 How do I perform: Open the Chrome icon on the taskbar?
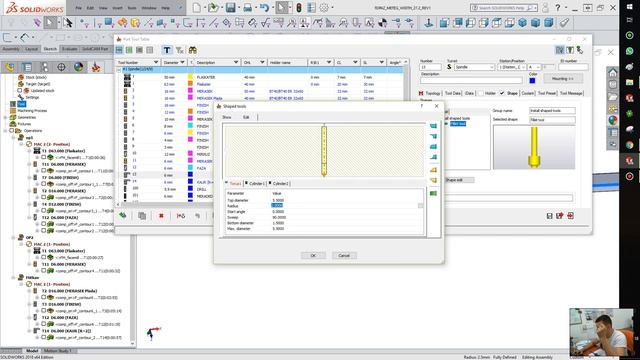click(x=629, y=145)
